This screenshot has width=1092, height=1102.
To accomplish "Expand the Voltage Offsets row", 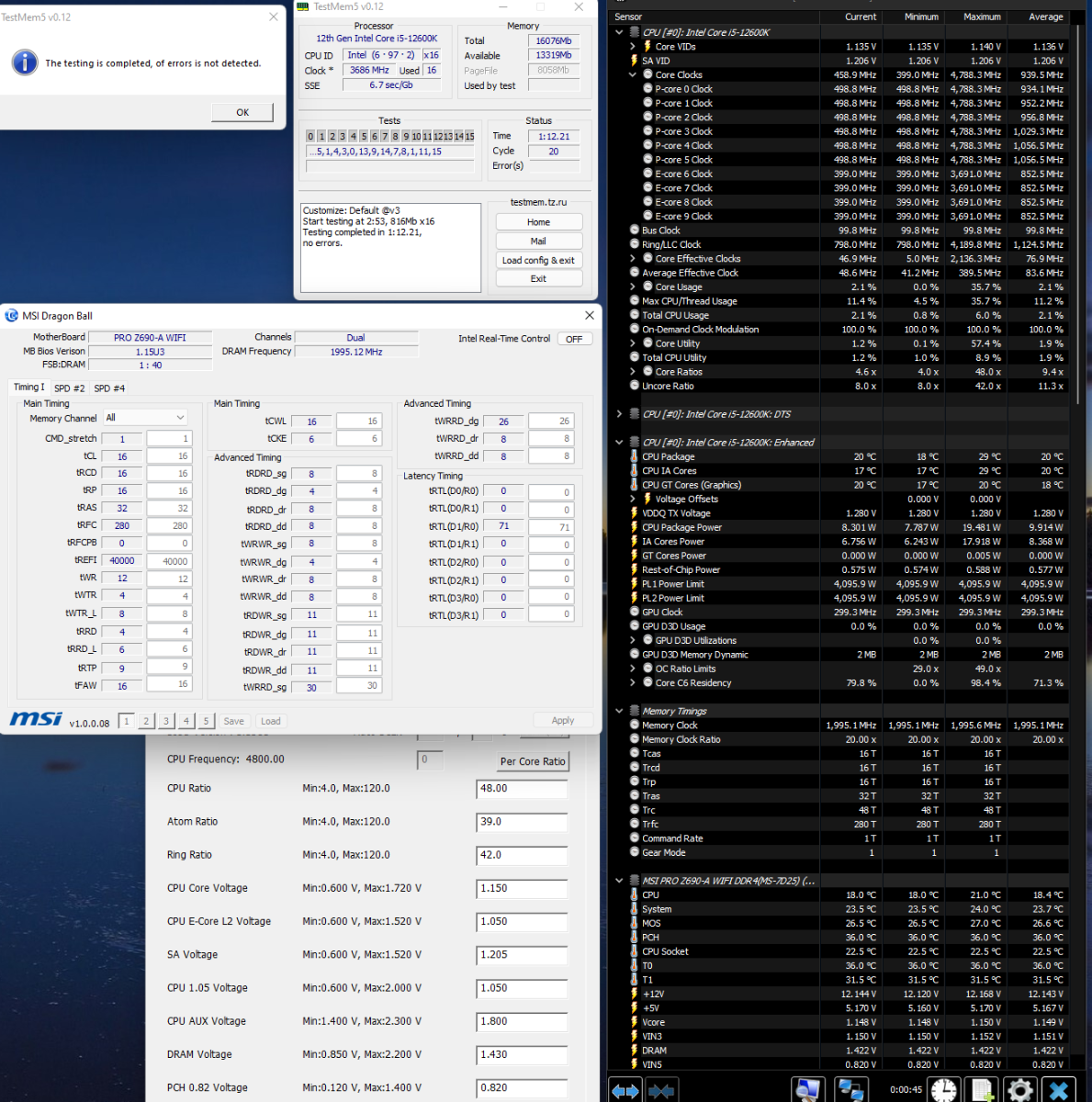I will (x=633, y=499).
